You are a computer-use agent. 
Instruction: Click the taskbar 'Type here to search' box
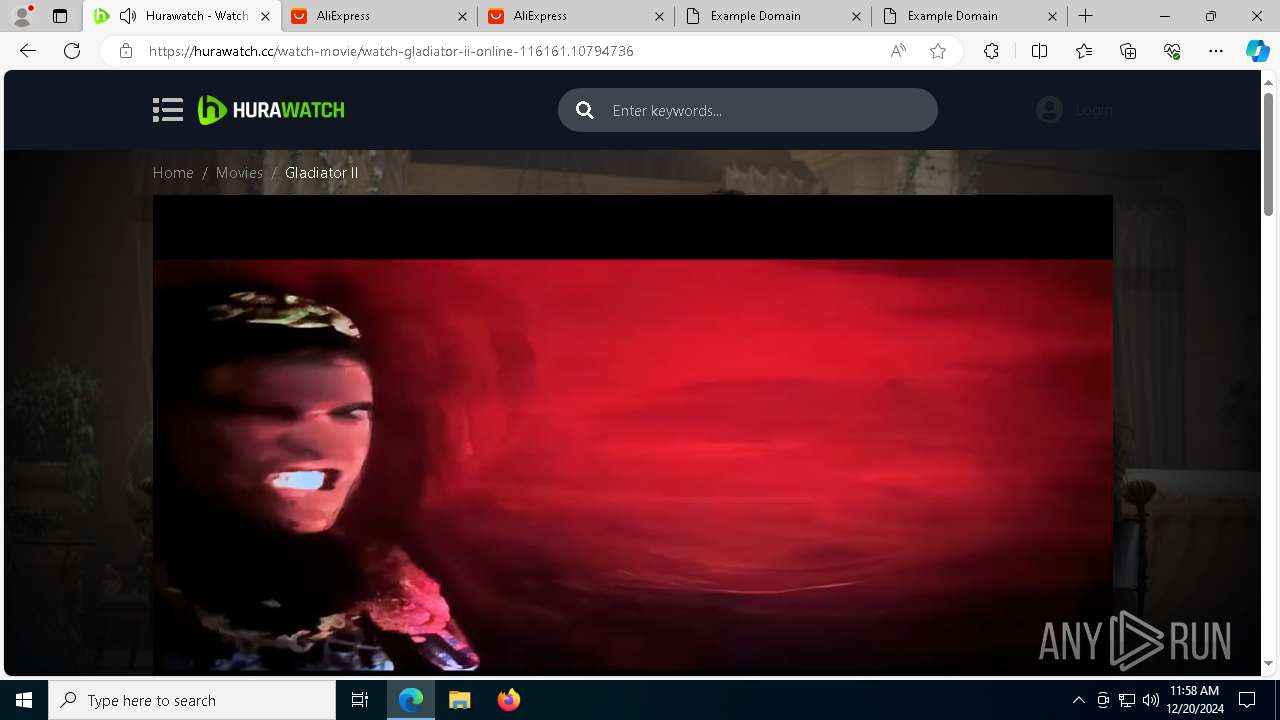(x=192, y=700)
